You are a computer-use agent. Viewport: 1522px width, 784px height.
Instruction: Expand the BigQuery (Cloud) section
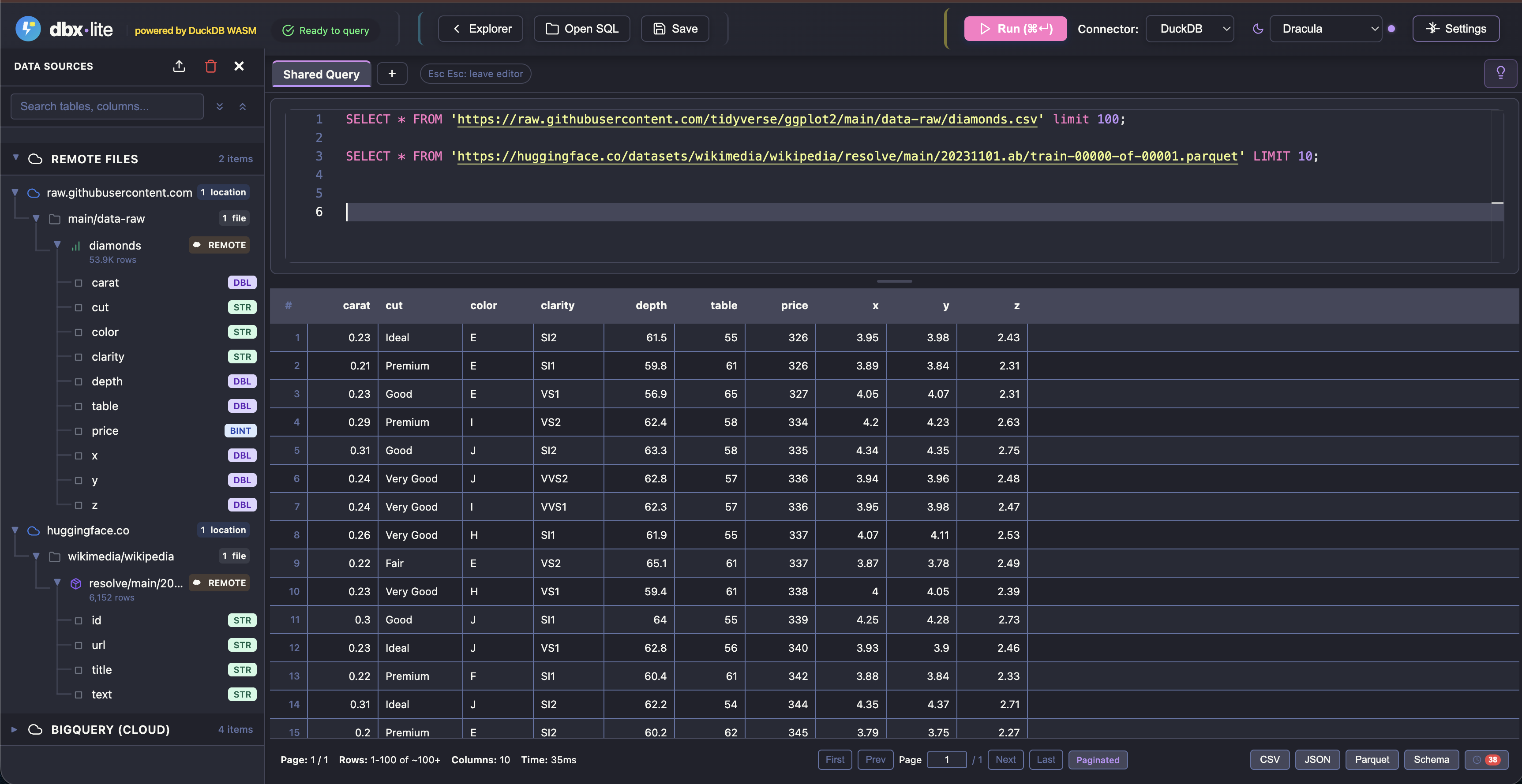[14, 729]
